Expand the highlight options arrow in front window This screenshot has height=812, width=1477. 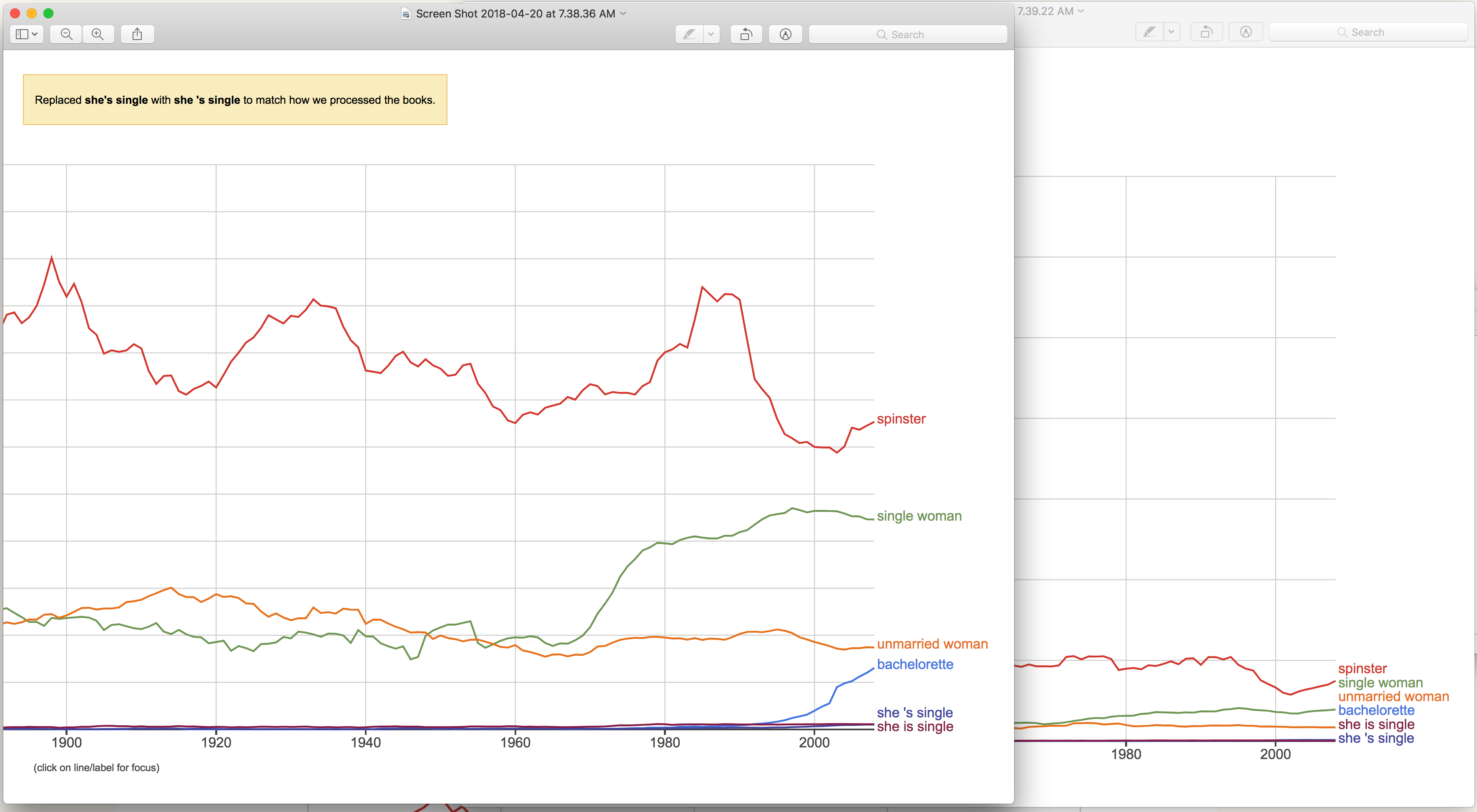click(x=711, y=34)
